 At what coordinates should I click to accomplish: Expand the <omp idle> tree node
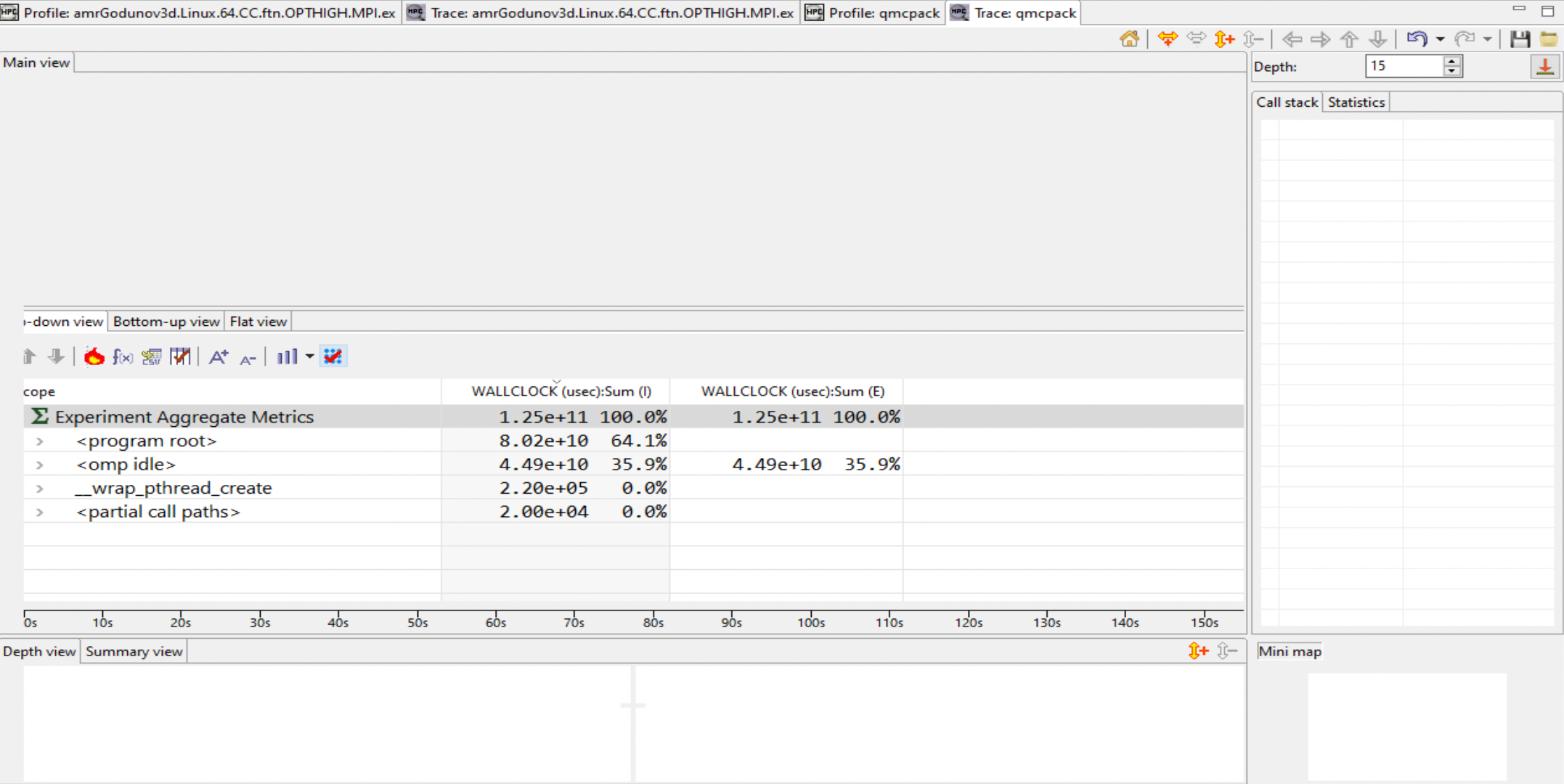click(x=40, y=464)
